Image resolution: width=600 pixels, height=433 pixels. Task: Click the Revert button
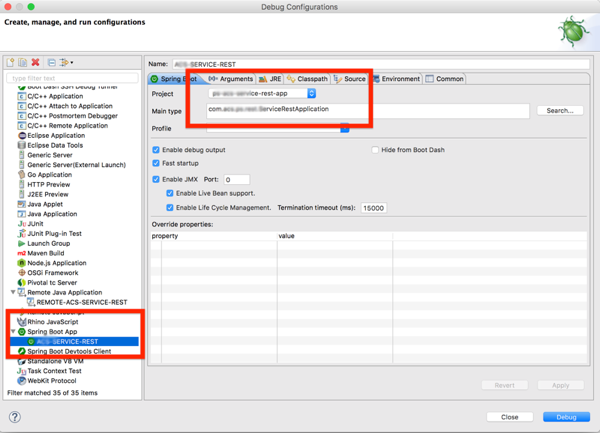pyautogui.click(x=505, y=385)
